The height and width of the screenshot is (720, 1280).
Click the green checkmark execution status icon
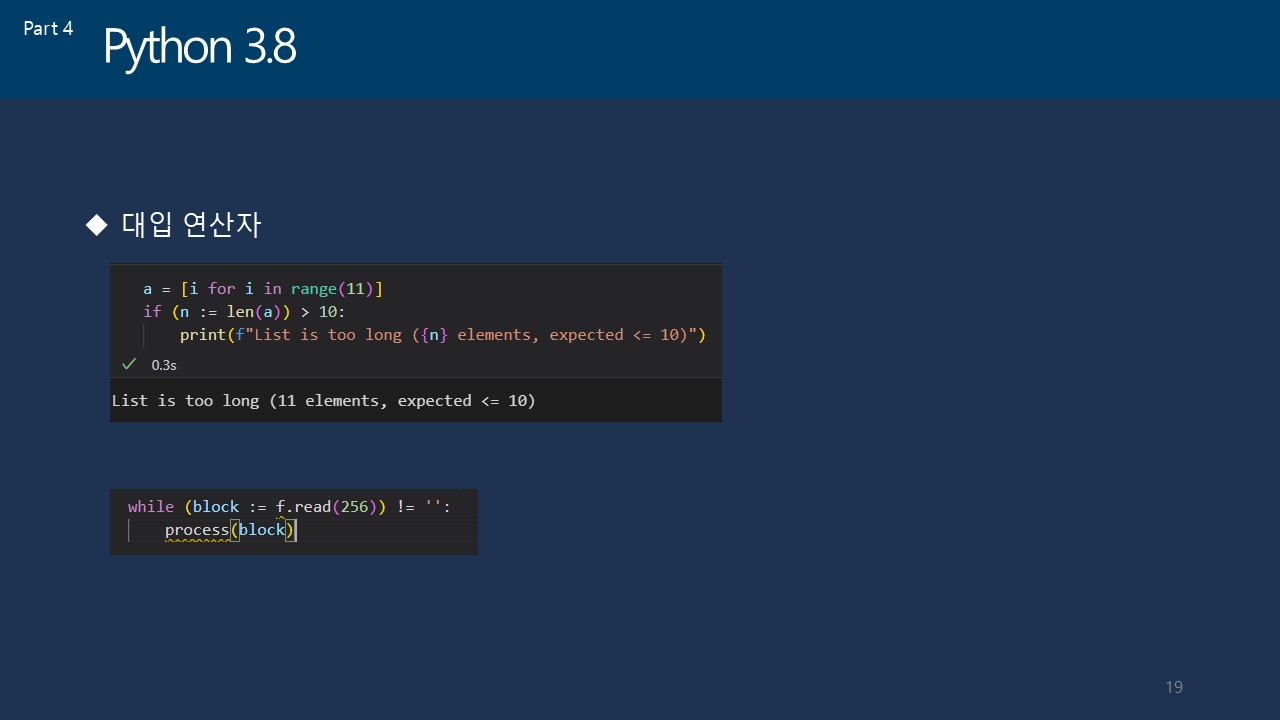click(x=128, y=364)
